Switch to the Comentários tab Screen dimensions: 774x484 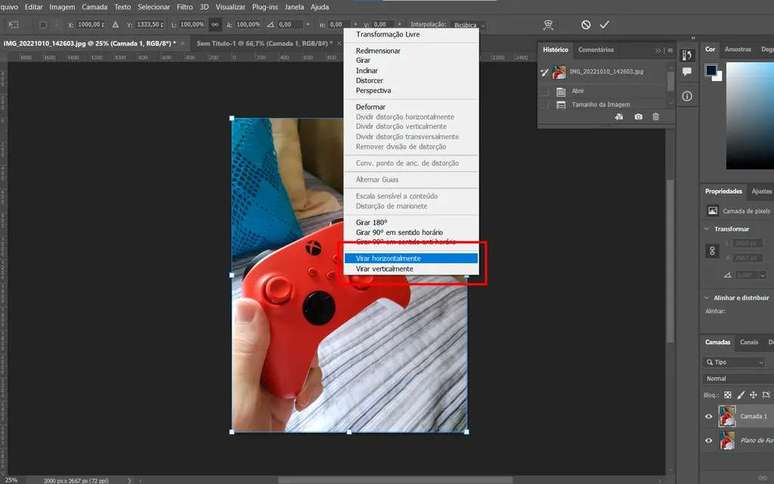coord(596,50)
